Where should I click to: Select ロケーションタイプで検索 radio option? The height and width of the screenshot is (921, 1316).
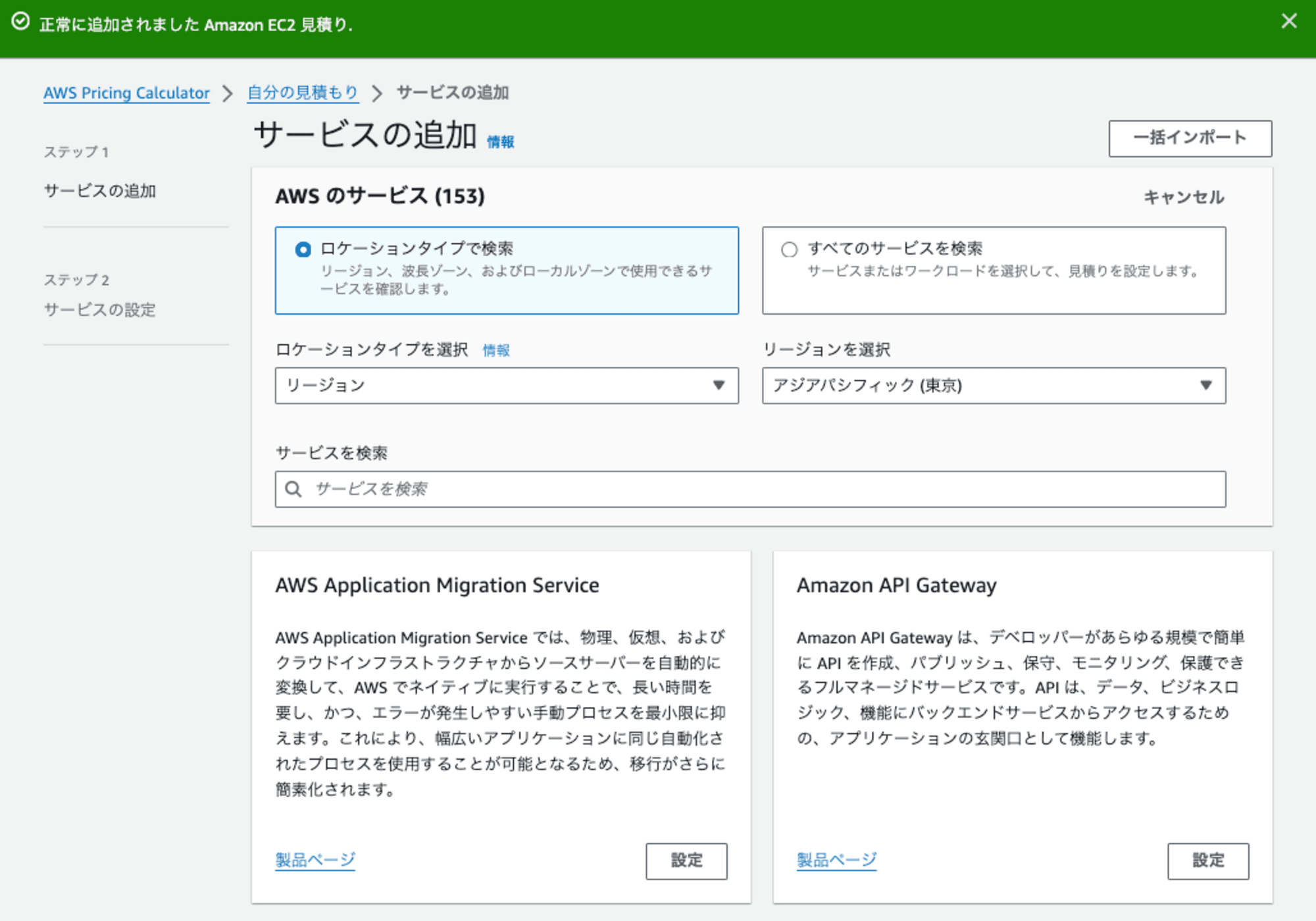click(x=303, y=250)
